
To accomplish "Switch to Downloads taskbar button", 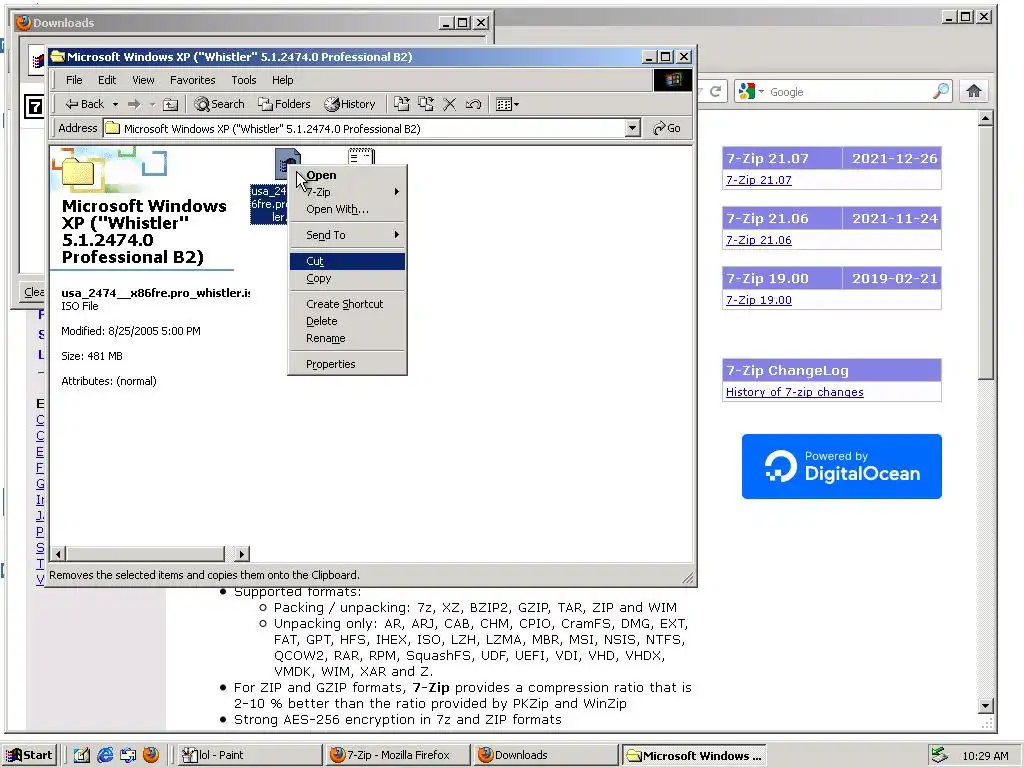I will pos(544,756).
